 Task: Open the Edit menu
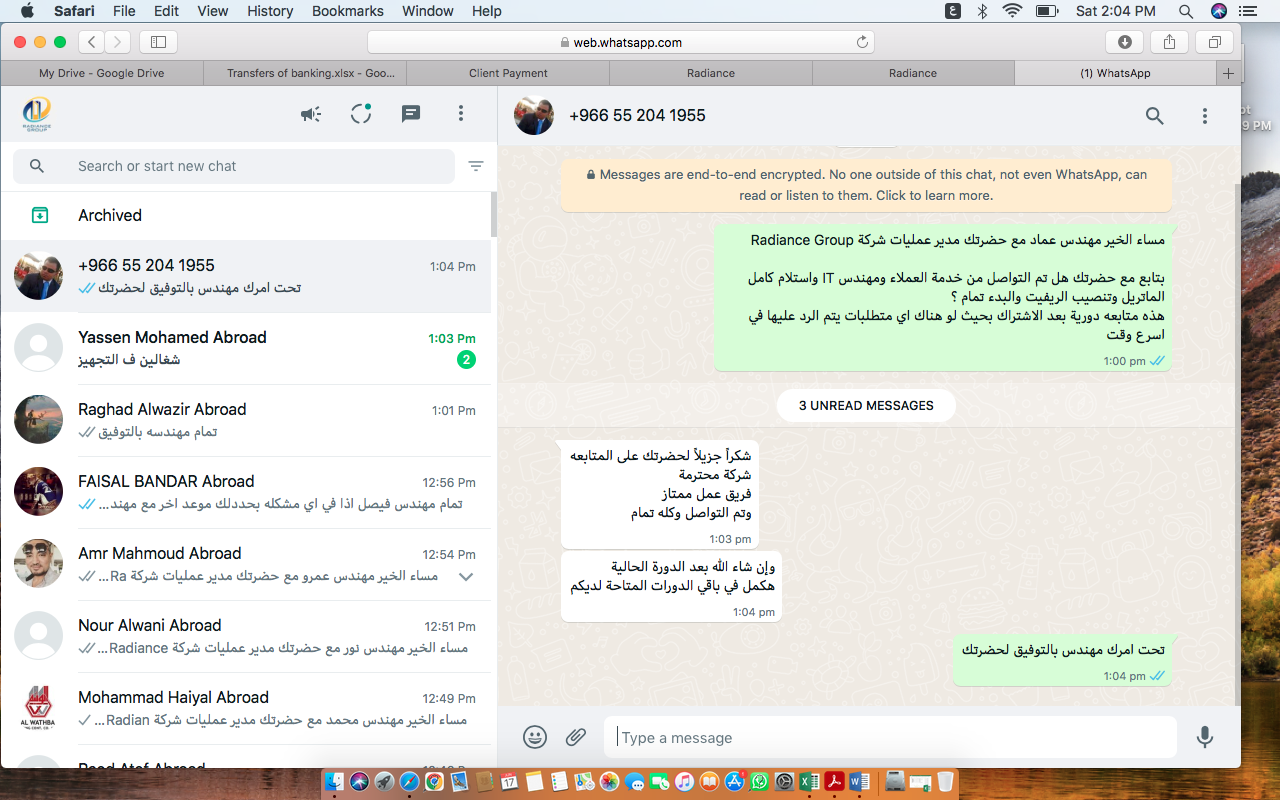[x=166, y=11]
